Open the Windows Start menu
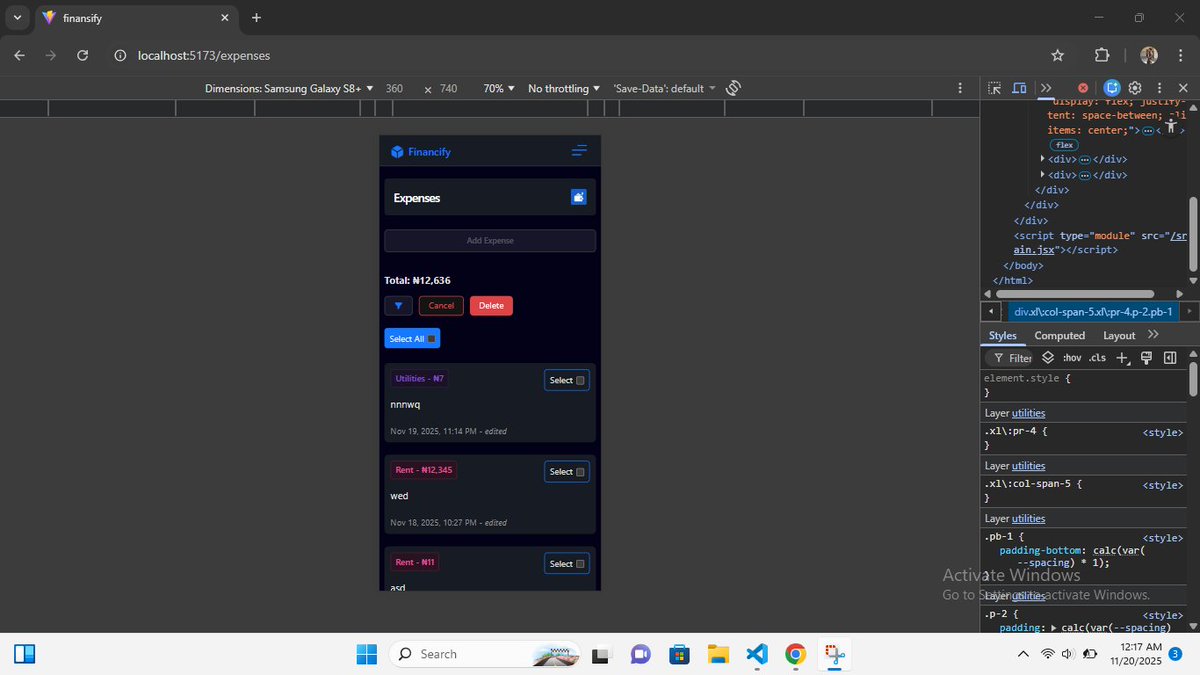This screenshot has height=675, width=1200. tap(367, 654)
